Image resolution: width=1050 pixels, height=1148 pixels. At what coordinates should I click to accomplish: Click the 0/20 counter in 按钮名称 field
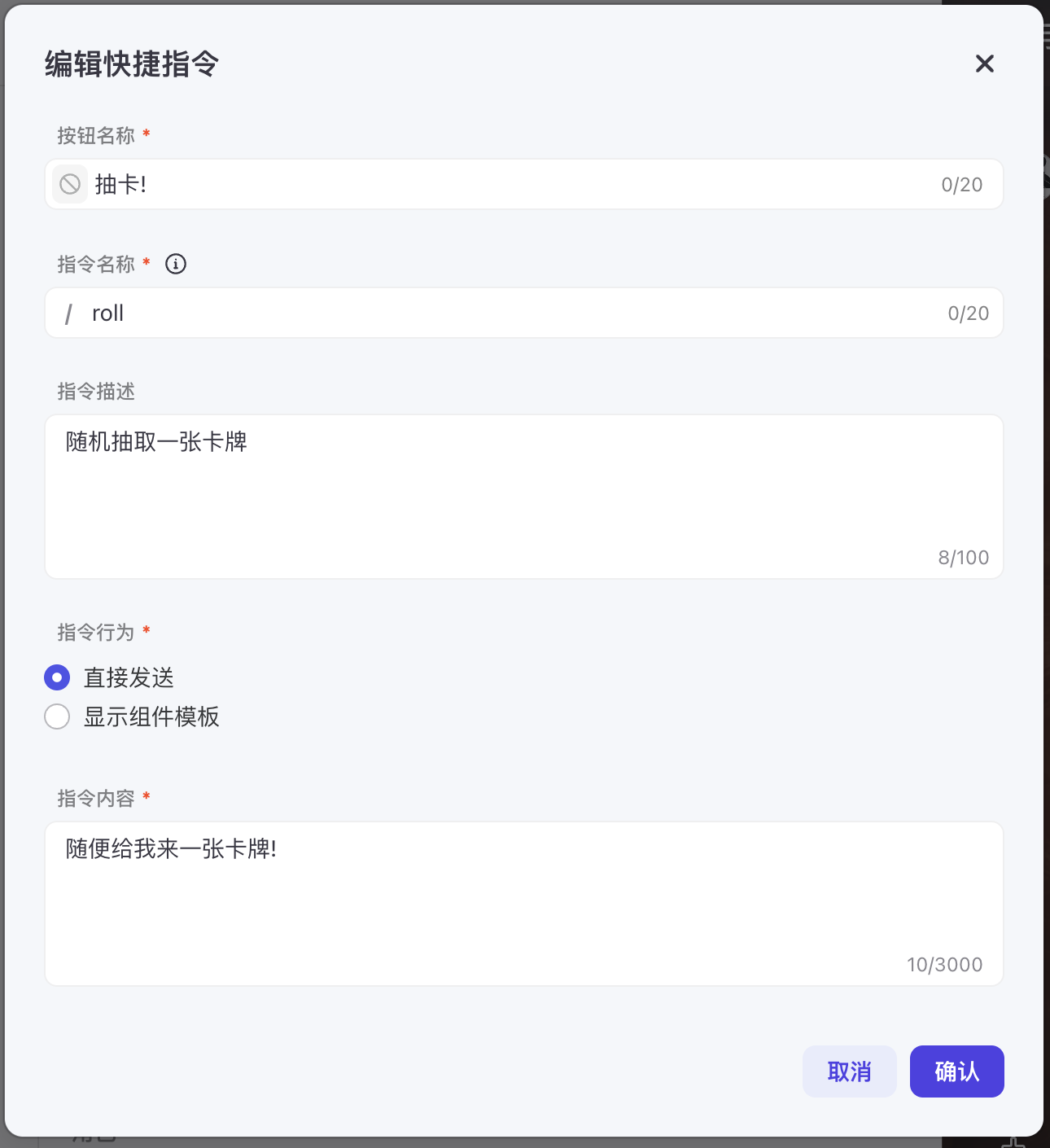tap(962, 185)
